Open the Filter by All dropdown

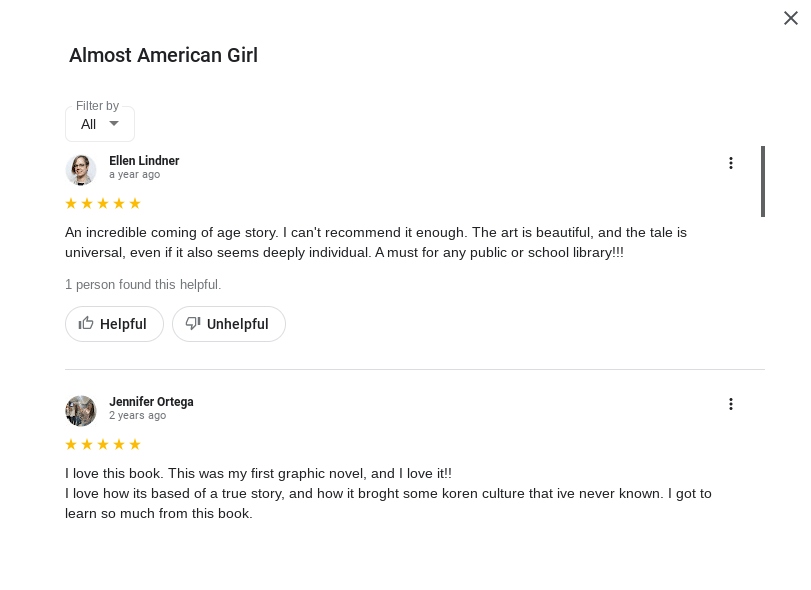coord(99,124)
